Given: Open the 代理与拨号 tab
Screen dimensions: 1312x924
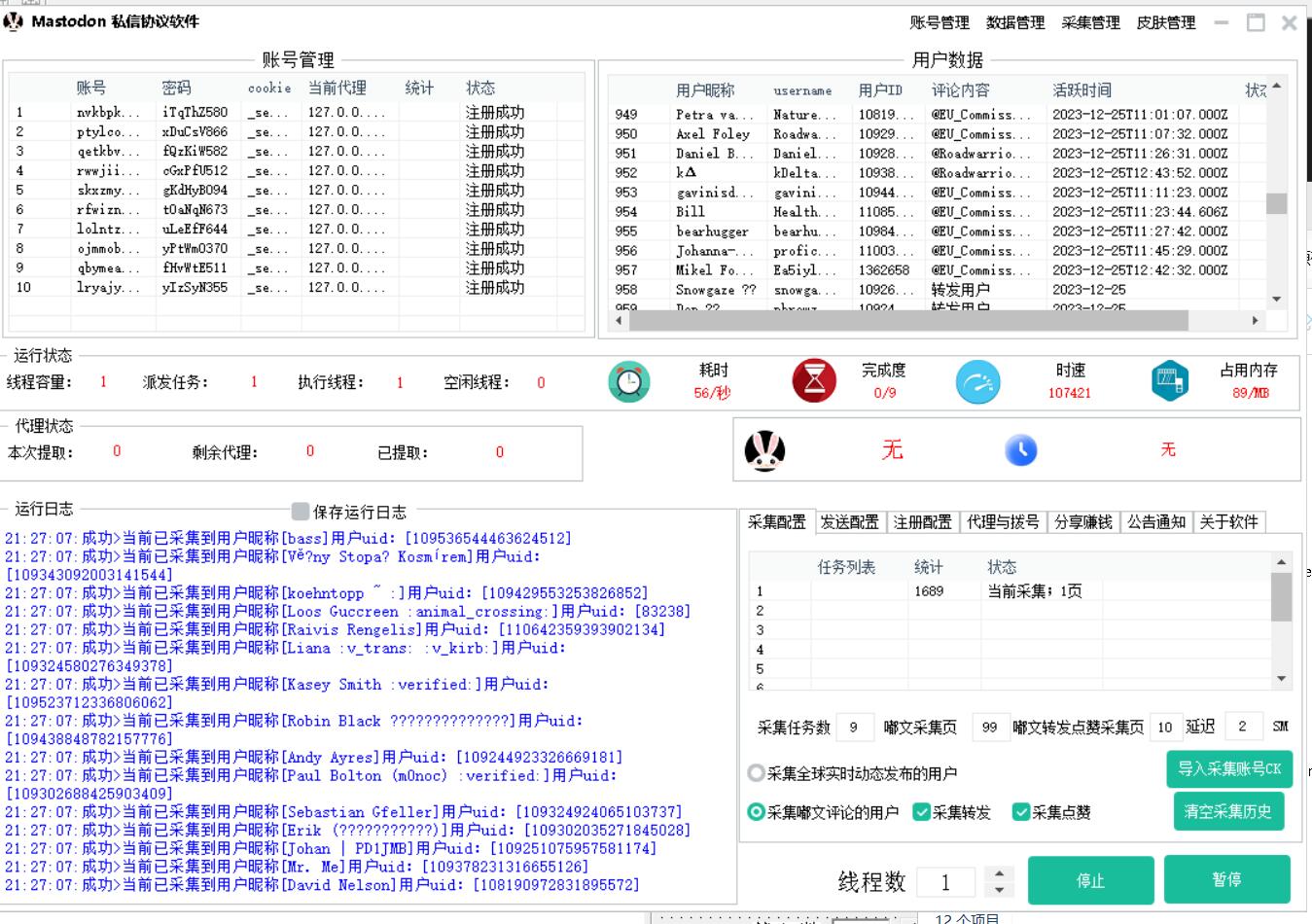Looking at the screenshot, I should point(1003,522).
